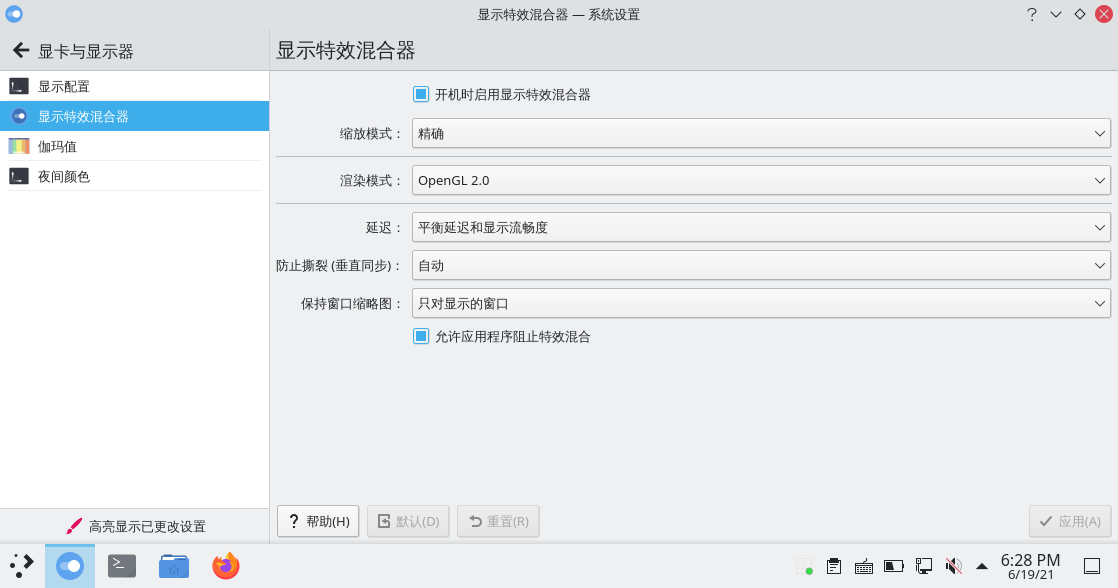Click the clock showing 6:28 PM
1118x588 pixels.
tap(1030, 566)
